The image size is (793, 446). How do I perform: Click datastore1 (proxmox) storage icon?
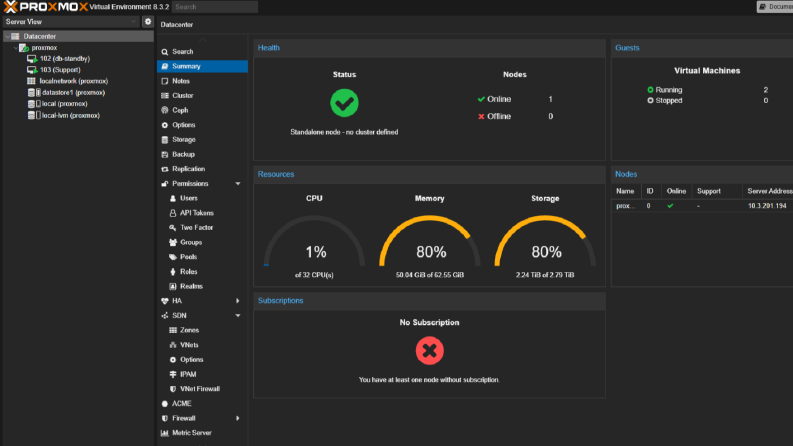point(34,93)
